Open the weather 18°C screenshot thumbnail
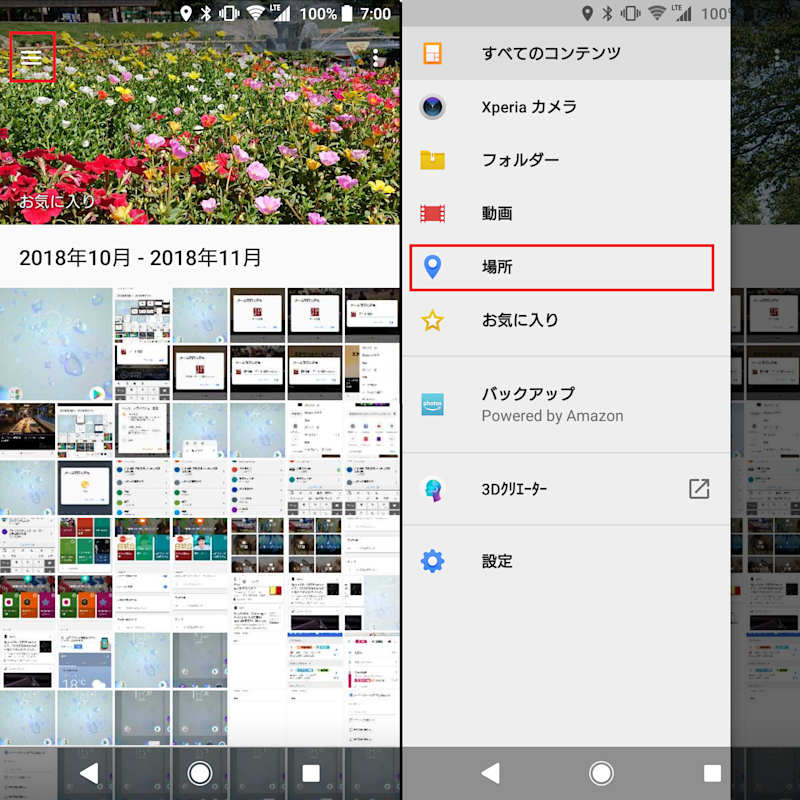Viewport: 800px width, 800px height. pyautogui.click(x=85, y=661)
